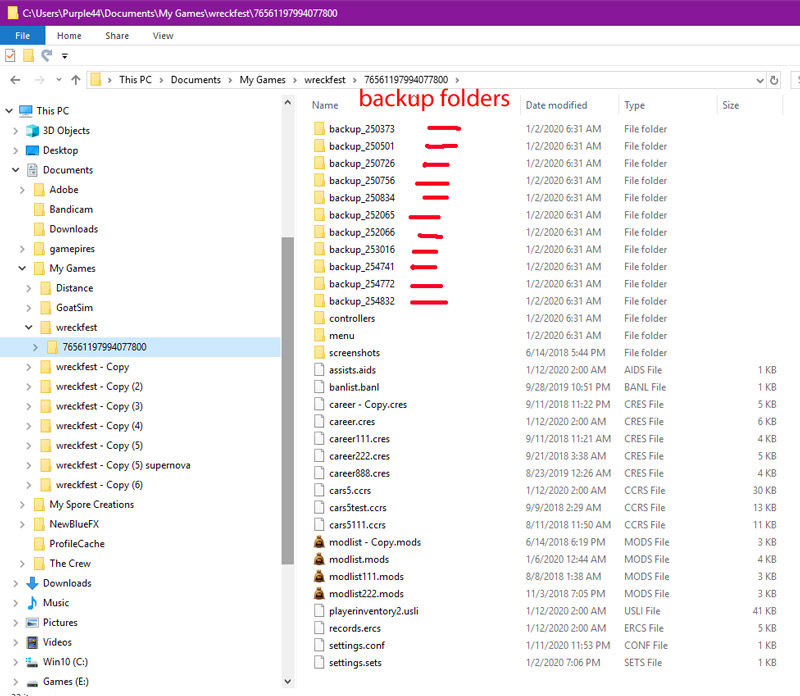
Task: Click the Win10 (C:) drive icon
Action: [x=32, y=662]
